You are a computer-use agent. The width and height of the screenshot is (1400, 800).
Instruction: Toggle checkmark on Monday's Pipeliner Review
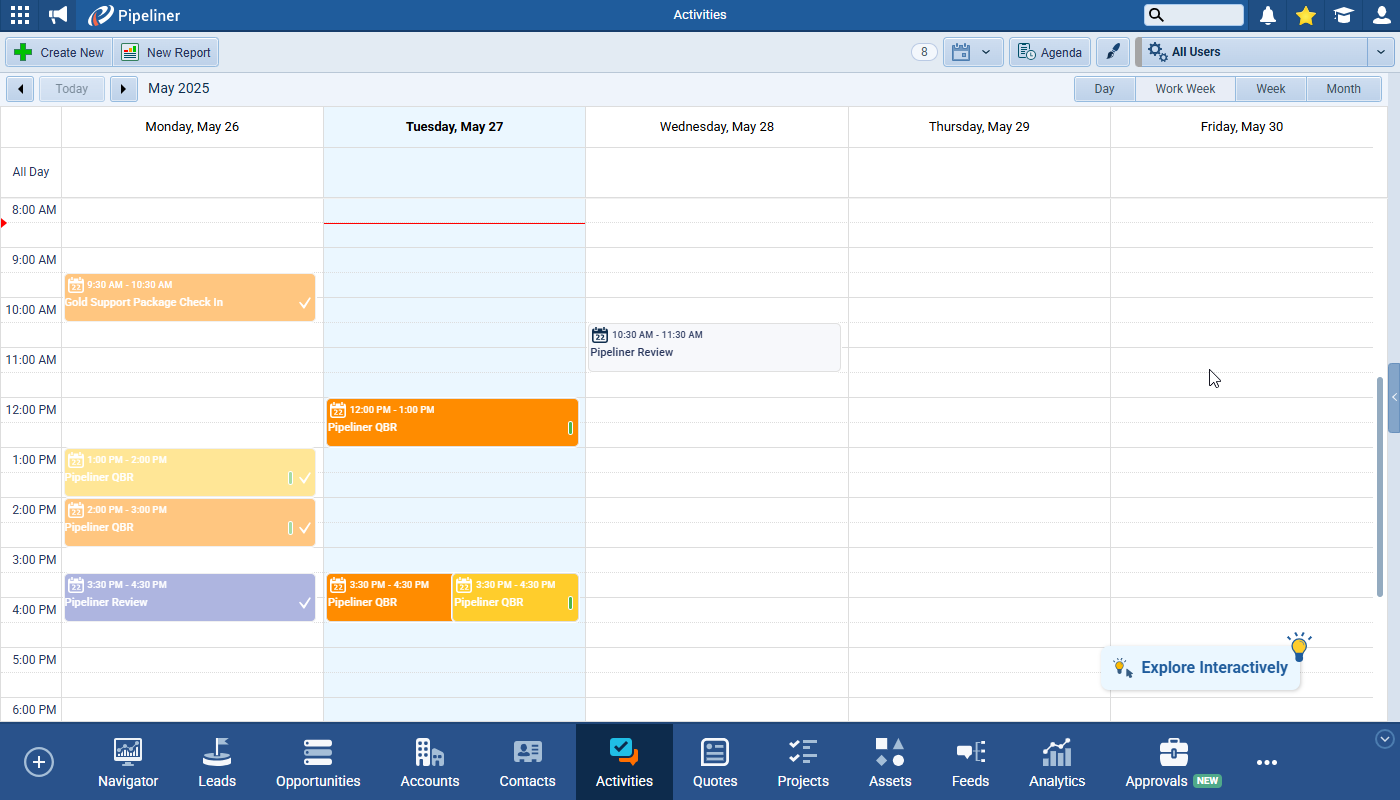tap(305, 603)
